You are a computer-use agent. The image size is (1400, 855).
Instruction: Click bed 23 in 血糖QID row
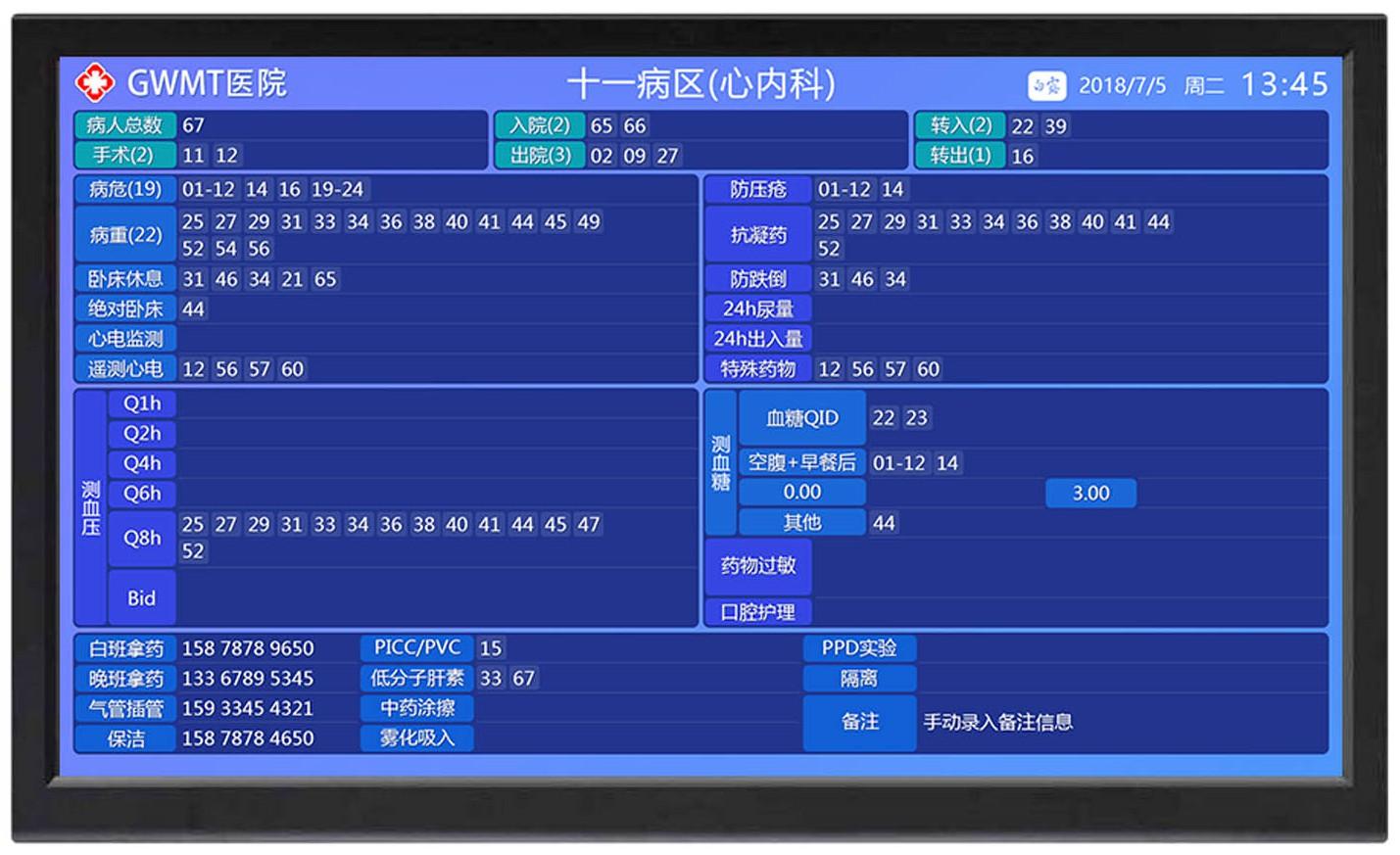(916, 418)
